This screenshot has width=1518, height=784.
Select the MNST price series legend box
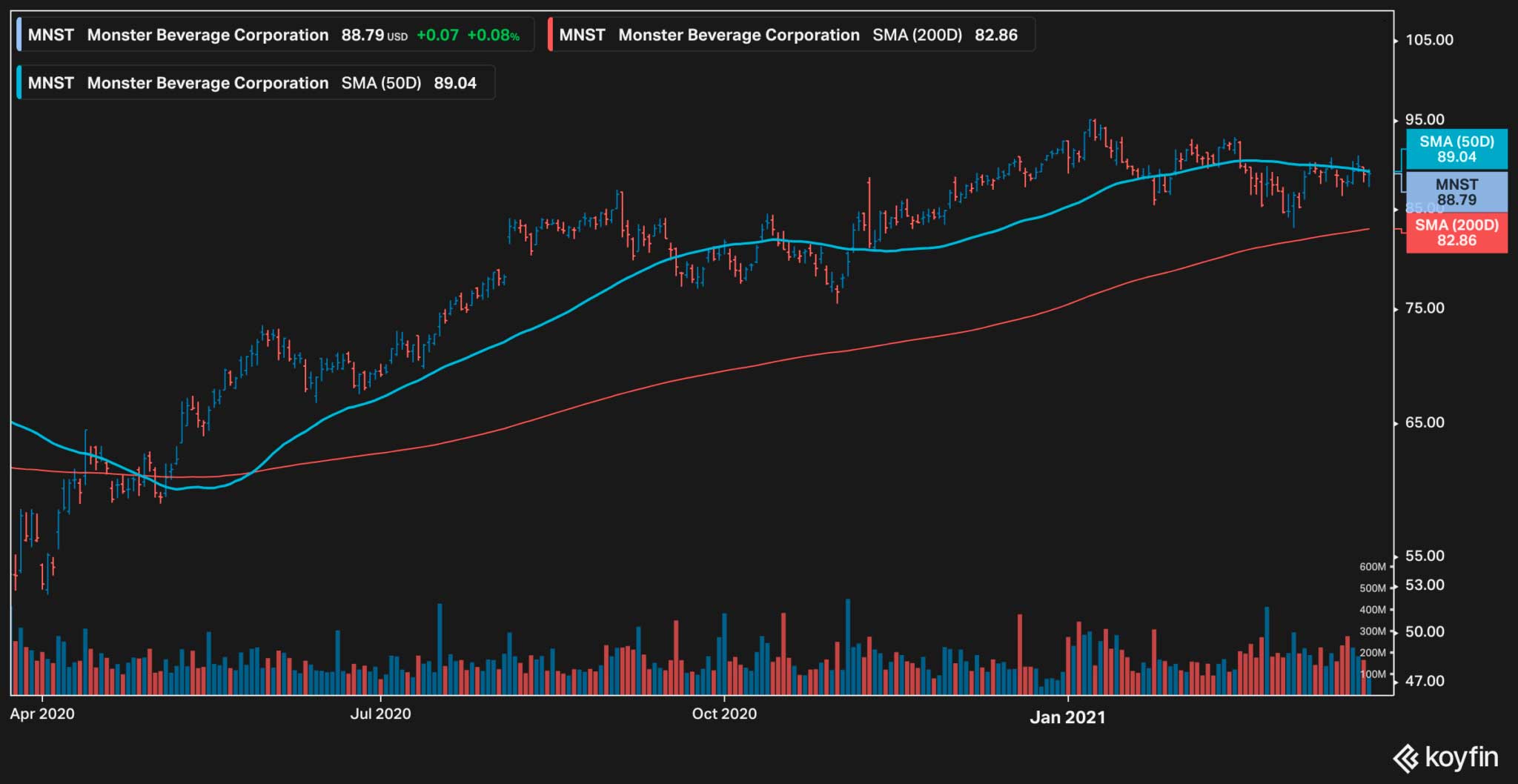[x=275, y=35]
